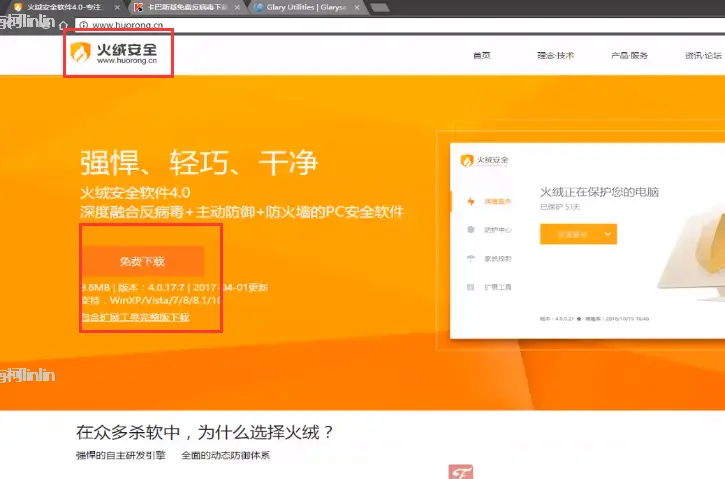Image resolution: width=725 pixels, height=479 pixels.
Task: Click the 强悍、轻巧、干净 headline
Action: point(200,162)
